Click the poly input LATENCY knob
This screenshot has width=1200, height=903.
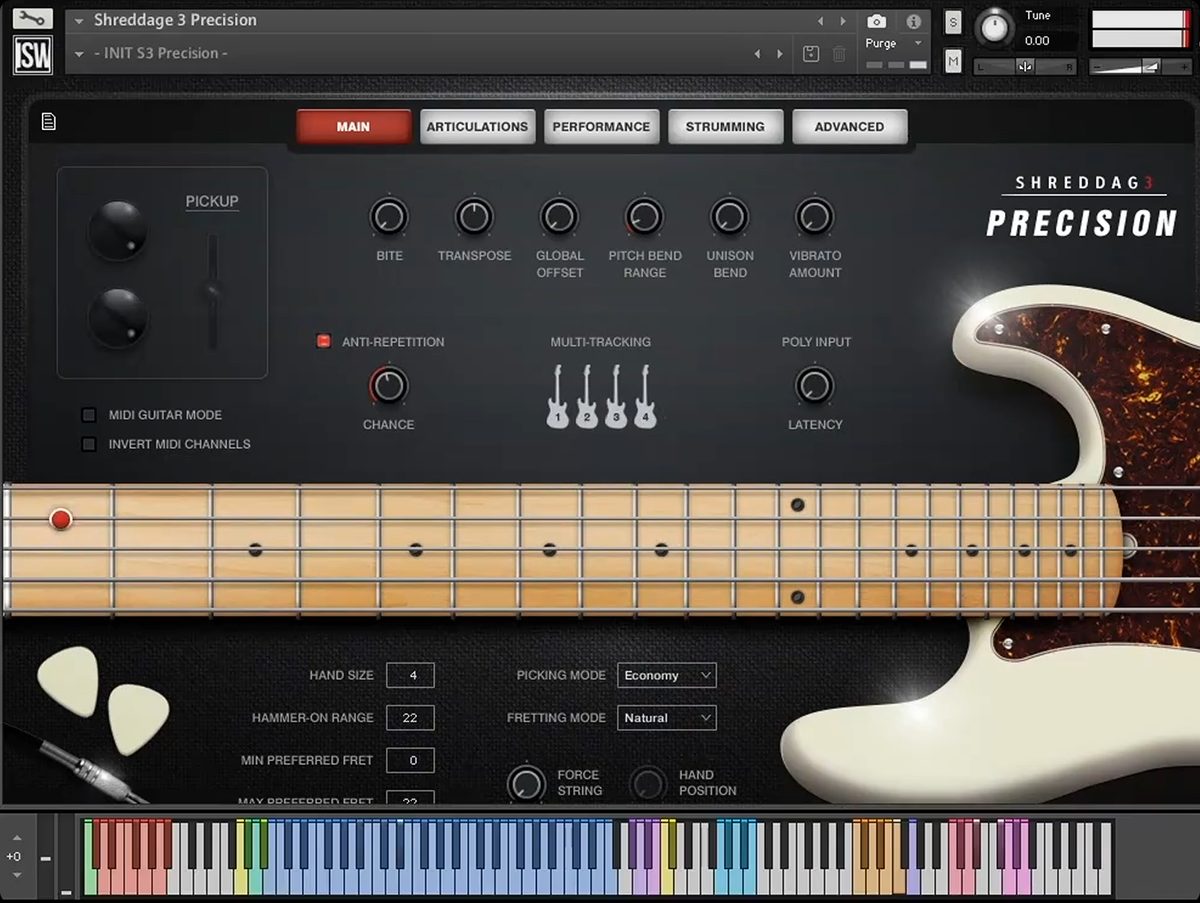(815, 386)
